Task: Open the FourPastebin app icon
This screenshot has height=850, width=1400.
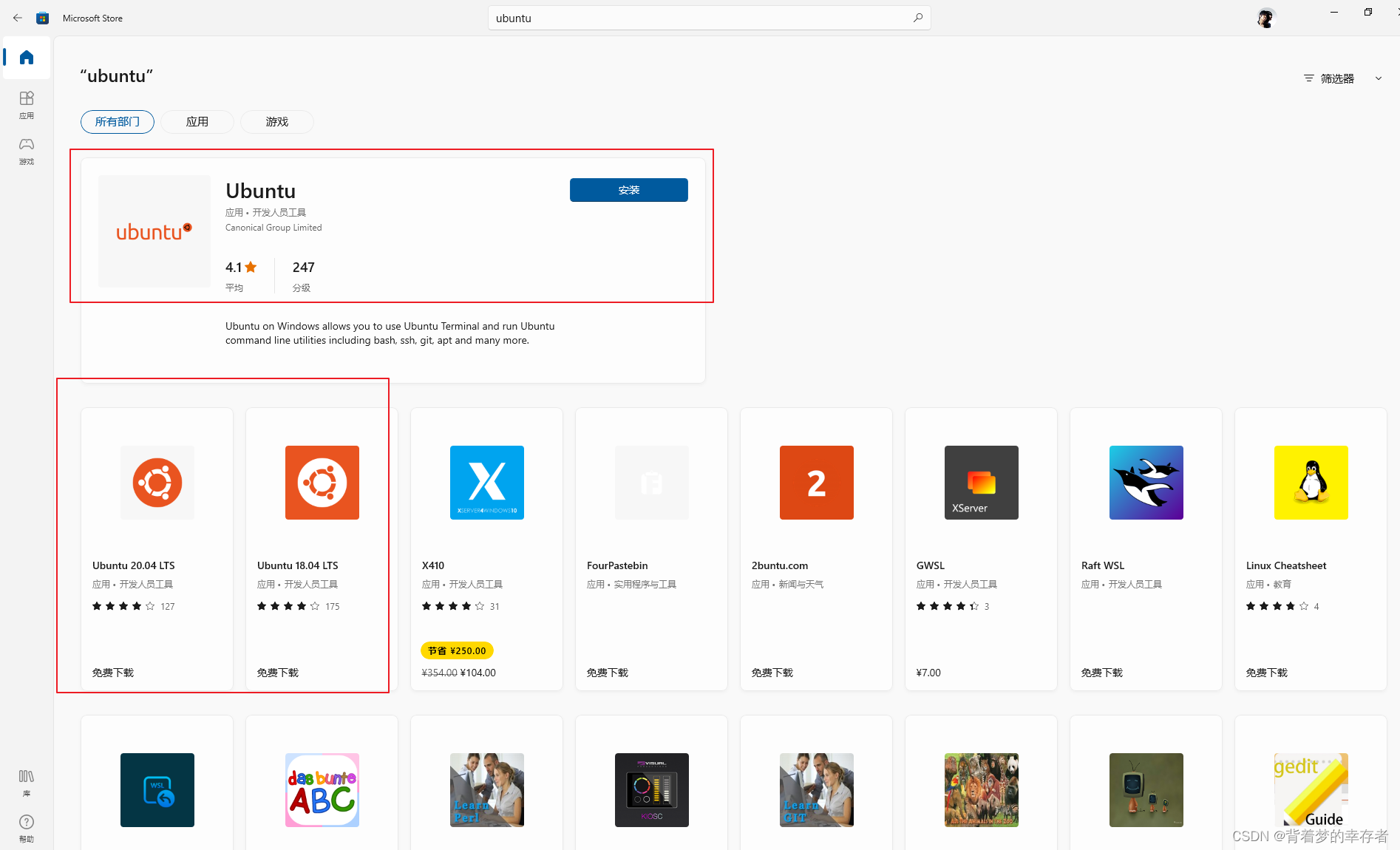Action: coord(652,483)
